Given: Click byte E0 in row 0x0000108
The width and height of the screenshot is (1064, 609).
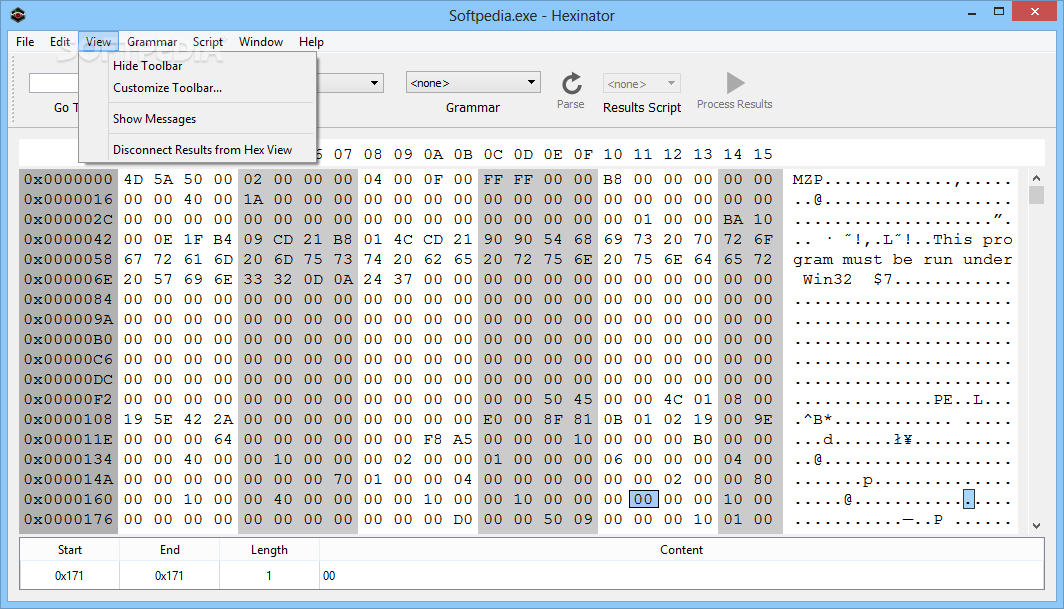Looking at the screenshot, I should 493,419.
